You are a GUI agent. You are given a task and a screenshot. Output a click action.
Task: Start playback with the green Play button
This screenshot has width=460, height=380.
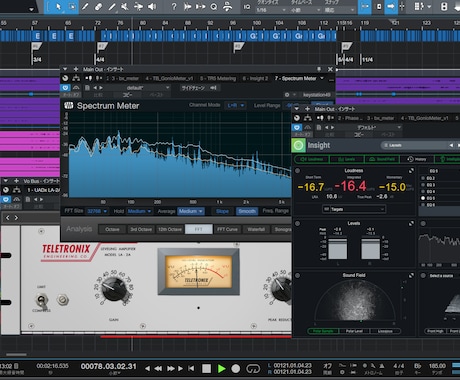[221, 368]
